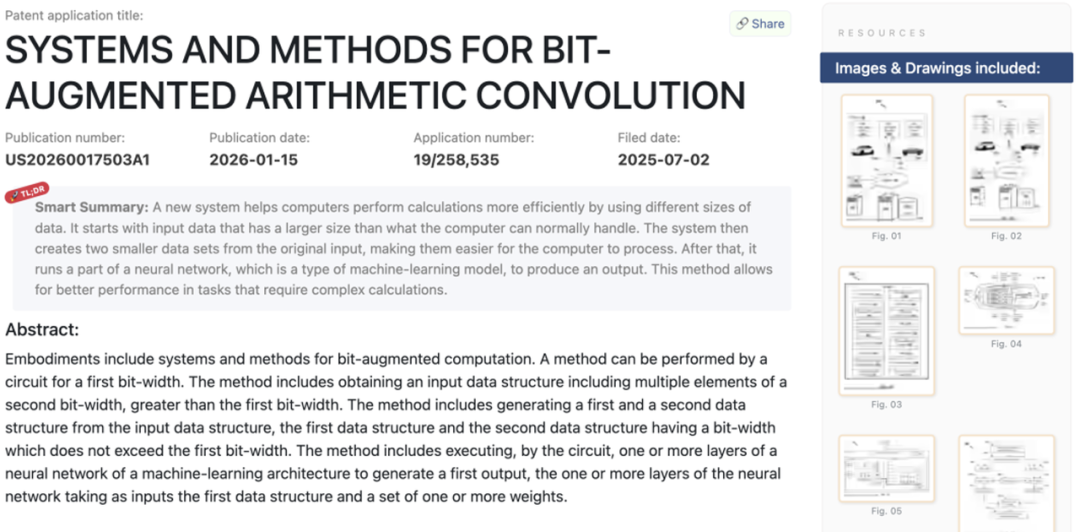Click the Share button
Screen dimensions: 1080x532
[x=760, y=24]
